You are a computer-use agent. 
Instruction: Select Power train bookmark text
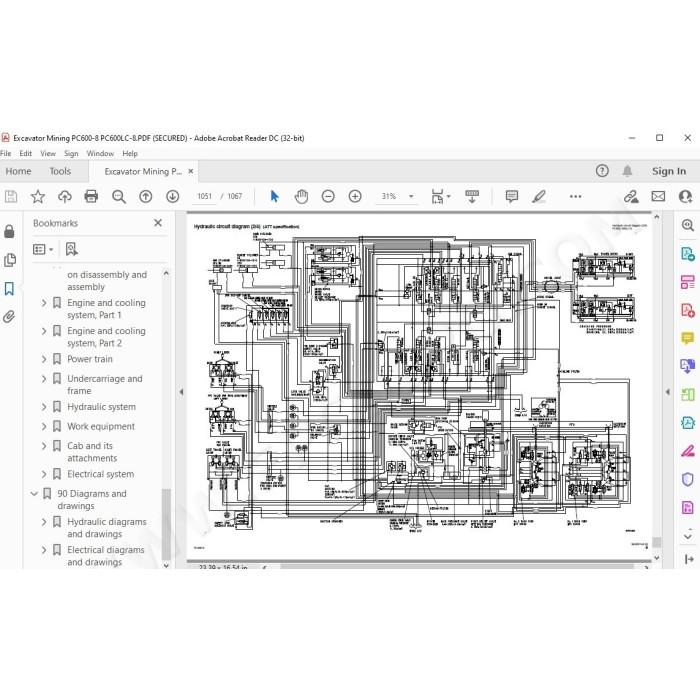click(90, 359)
